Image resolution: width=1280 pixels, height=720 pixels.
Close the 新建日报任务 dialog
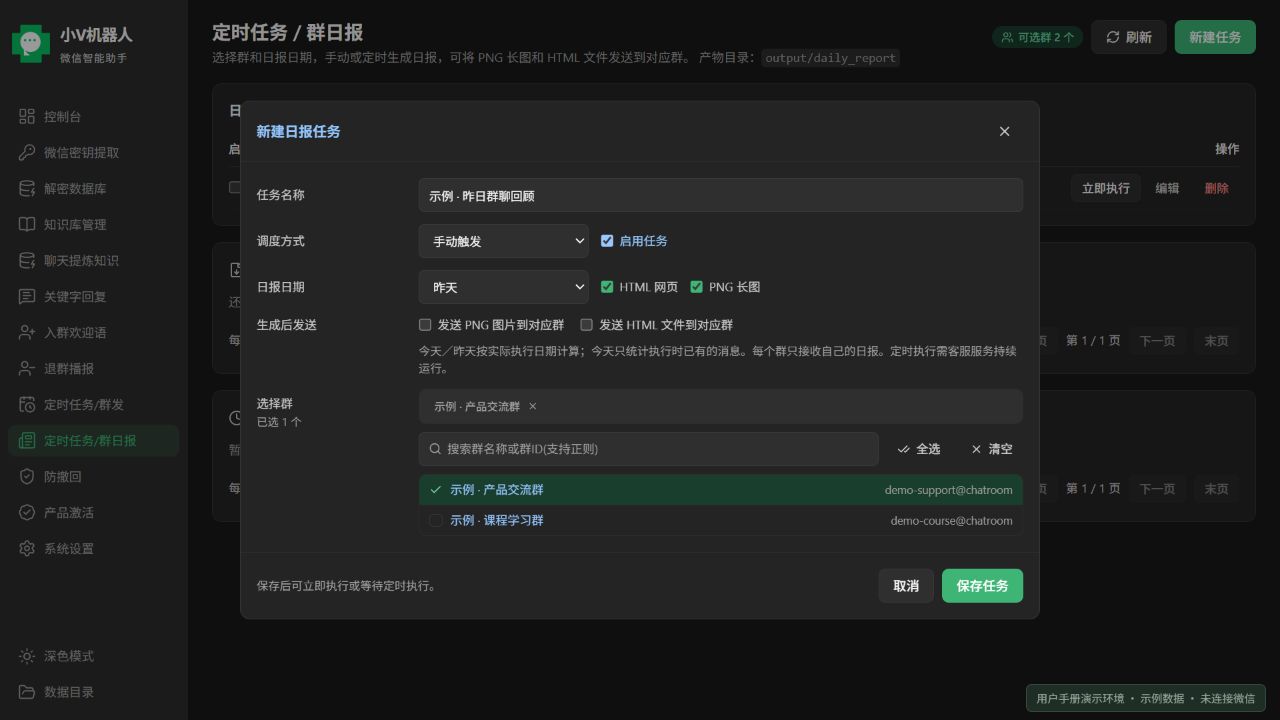tap(1005, 131)
